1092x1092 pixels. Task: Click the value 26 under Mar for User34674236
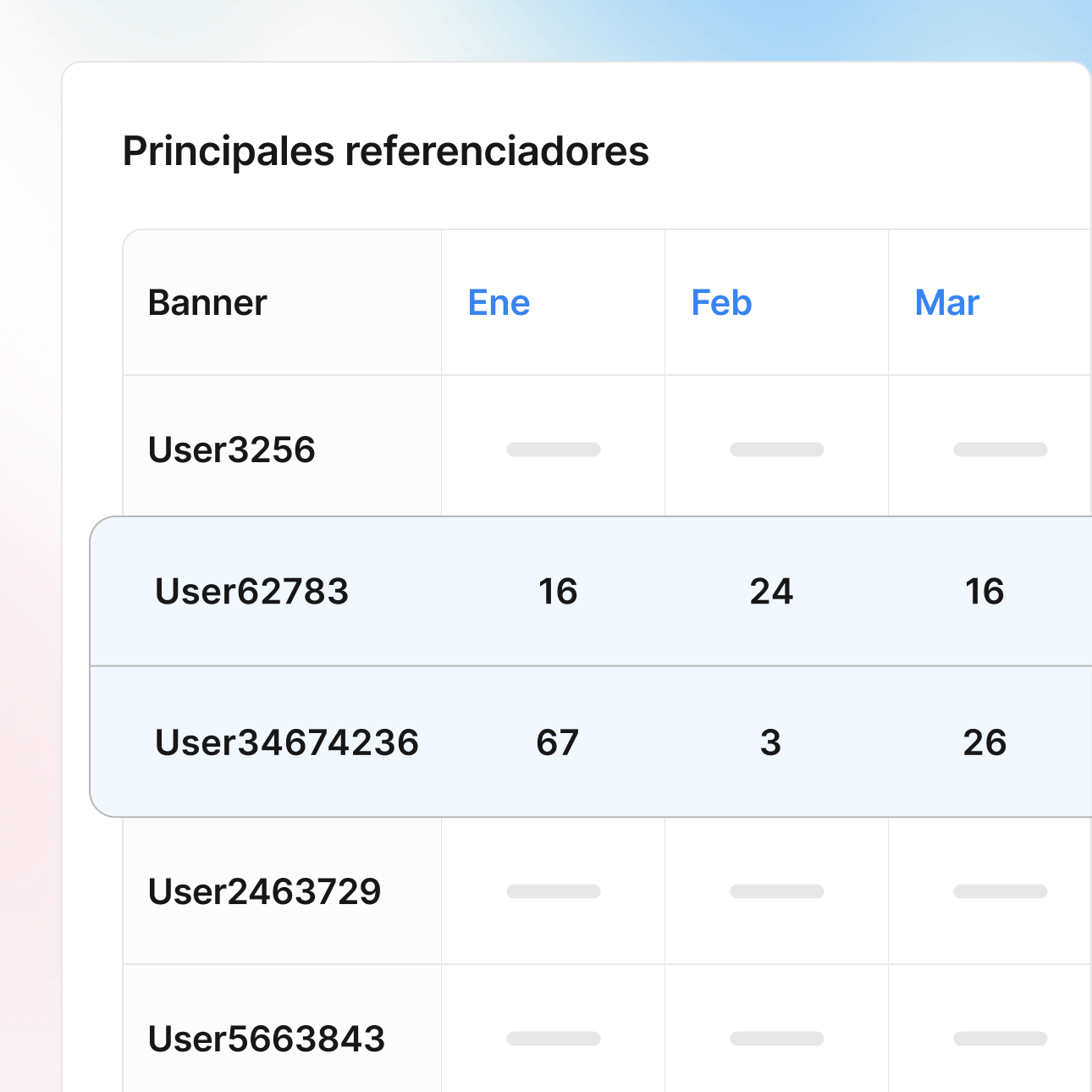[984, 742]
